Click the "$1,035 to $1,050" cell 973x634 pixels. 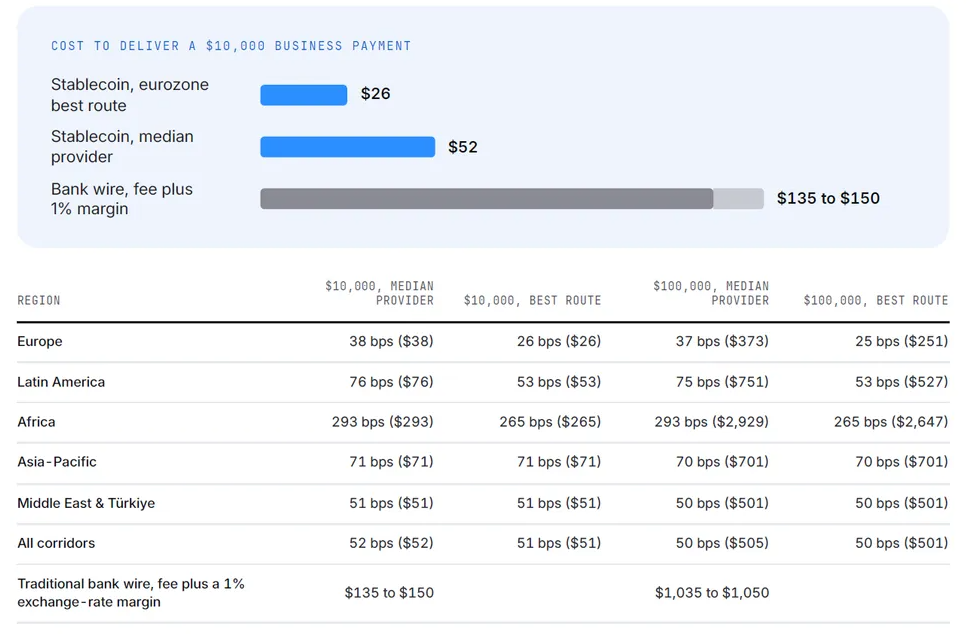[x=712, y=593]
